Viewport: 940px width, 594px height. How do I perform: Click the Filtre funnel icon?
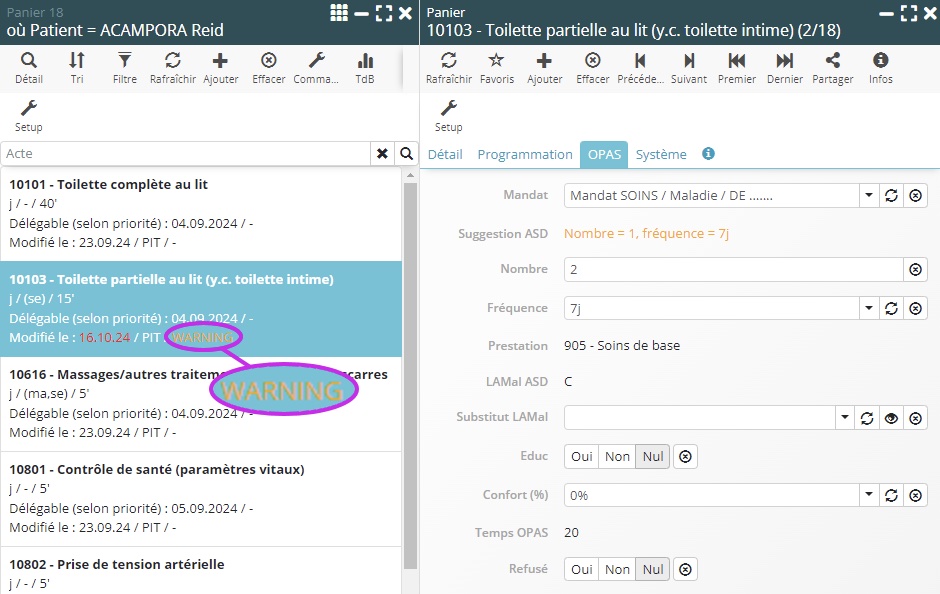click(124, 67)
